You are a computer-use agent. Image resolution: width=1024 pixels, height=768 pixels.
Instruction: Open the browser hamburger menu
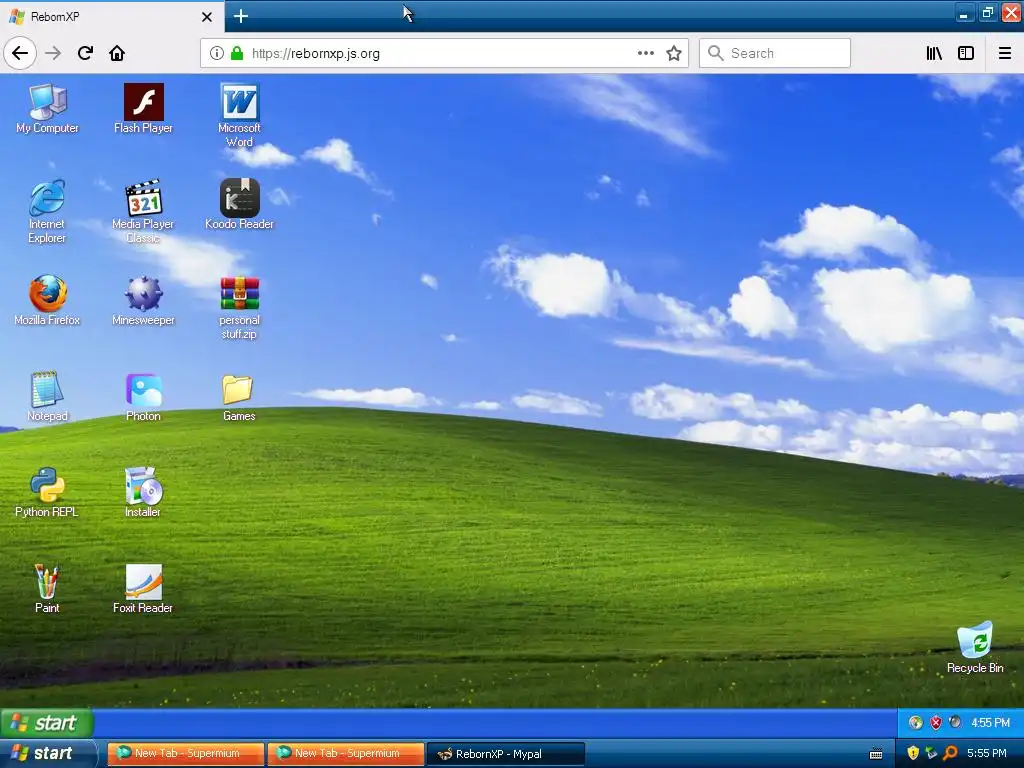click(x=1004, y=53)
